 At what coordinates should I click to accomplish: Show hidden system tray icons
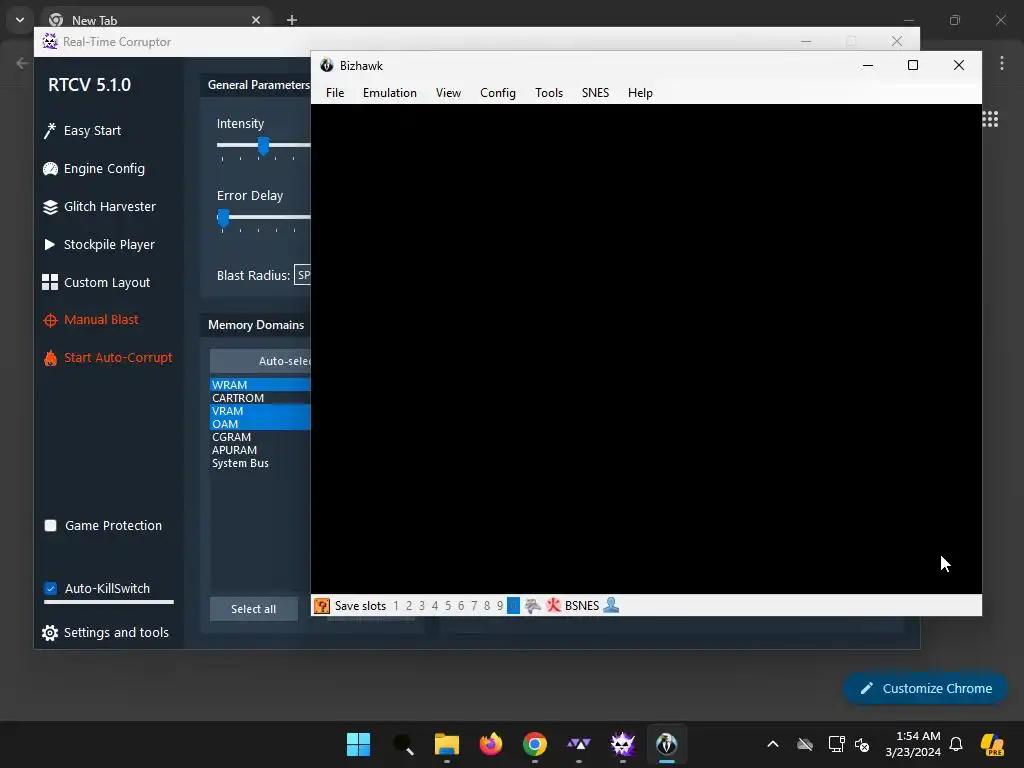pyautogui.click(x=773, y=744)
